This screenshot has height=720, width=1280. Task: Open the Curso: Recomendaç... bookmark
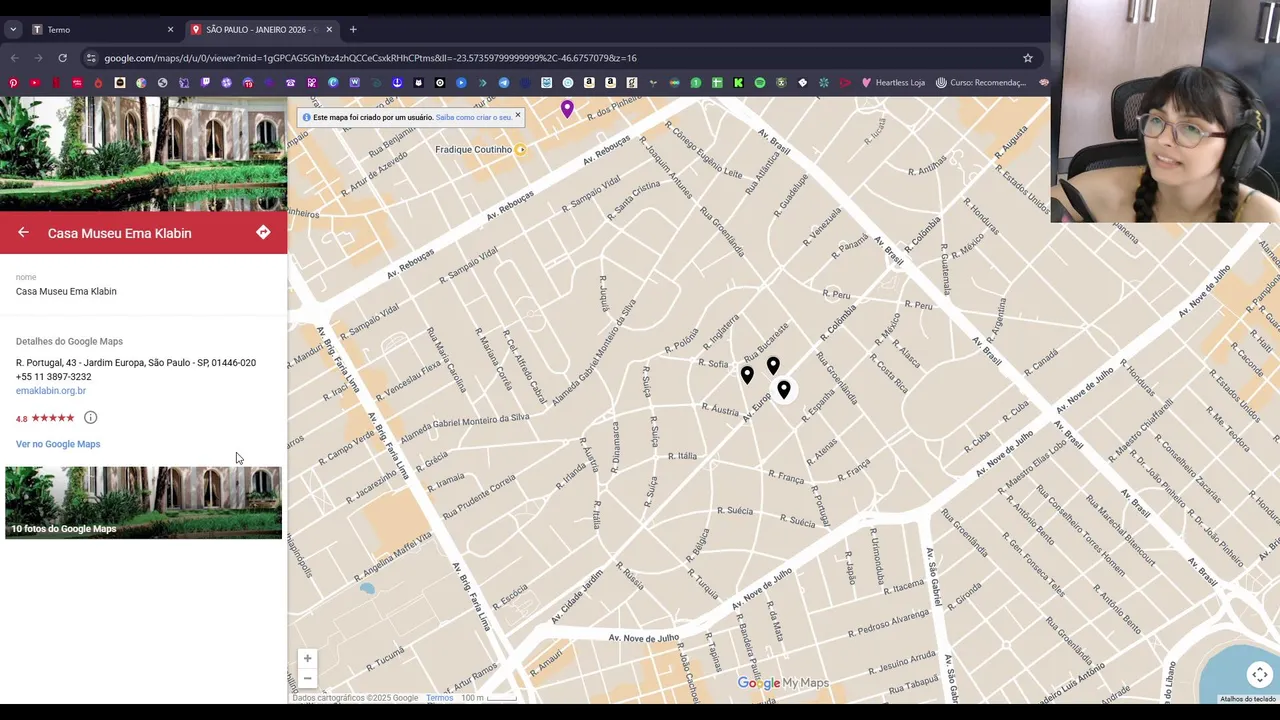pyautogui.click(x=981, y=83)
